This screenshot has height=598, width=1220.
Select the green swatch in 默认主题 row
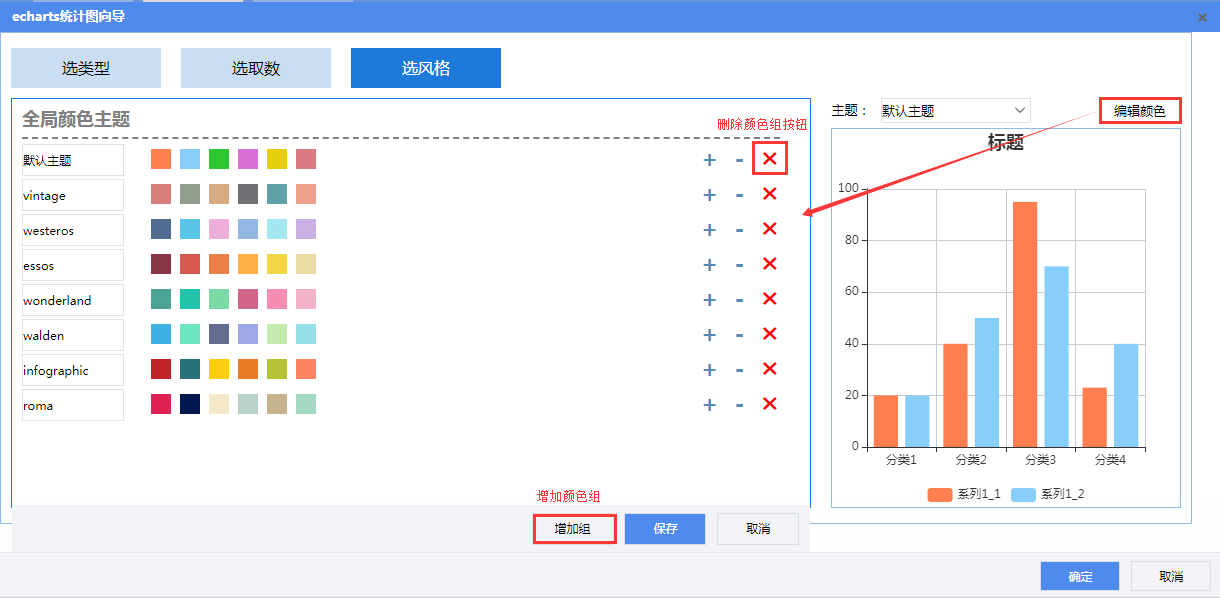point(219,159)
